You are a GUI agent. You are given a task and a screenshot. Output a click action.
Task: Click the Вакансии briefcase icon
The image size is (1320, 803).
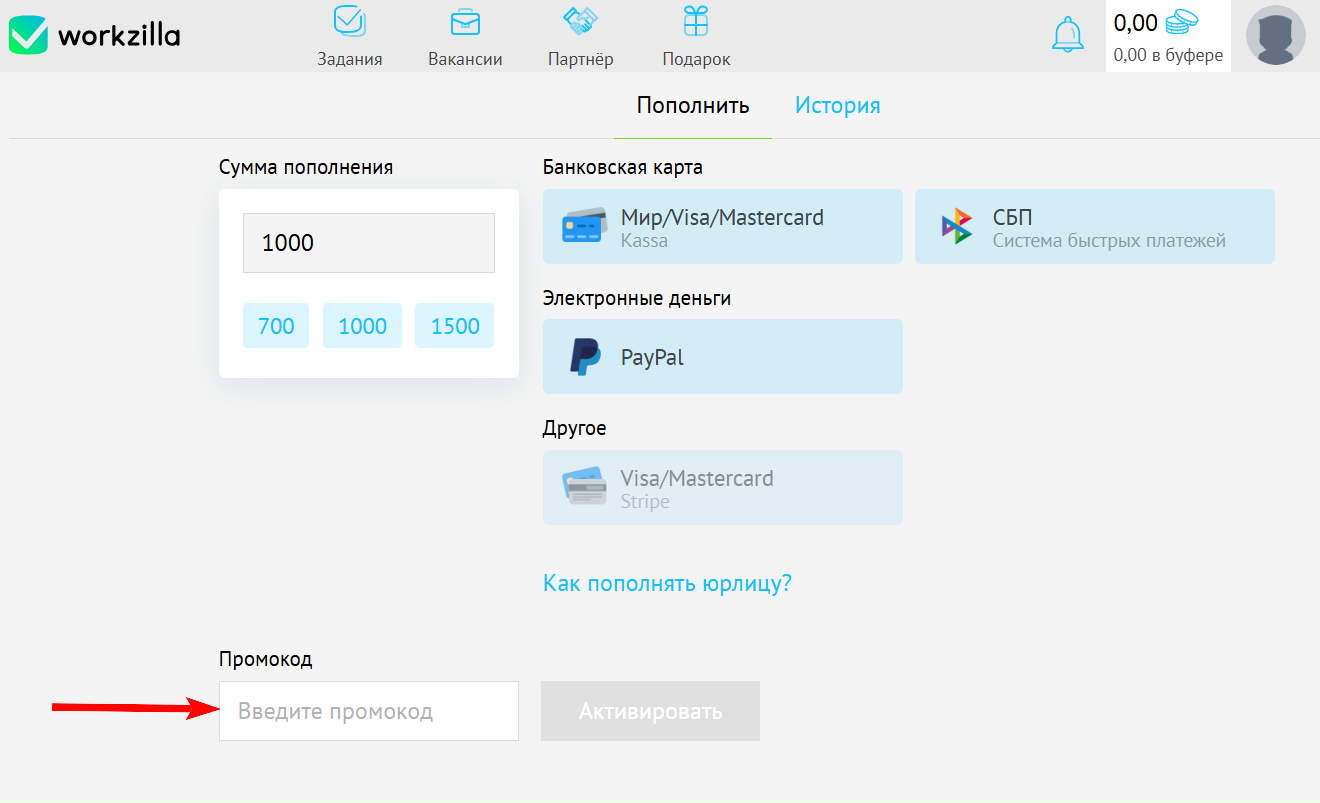(464, 22)
